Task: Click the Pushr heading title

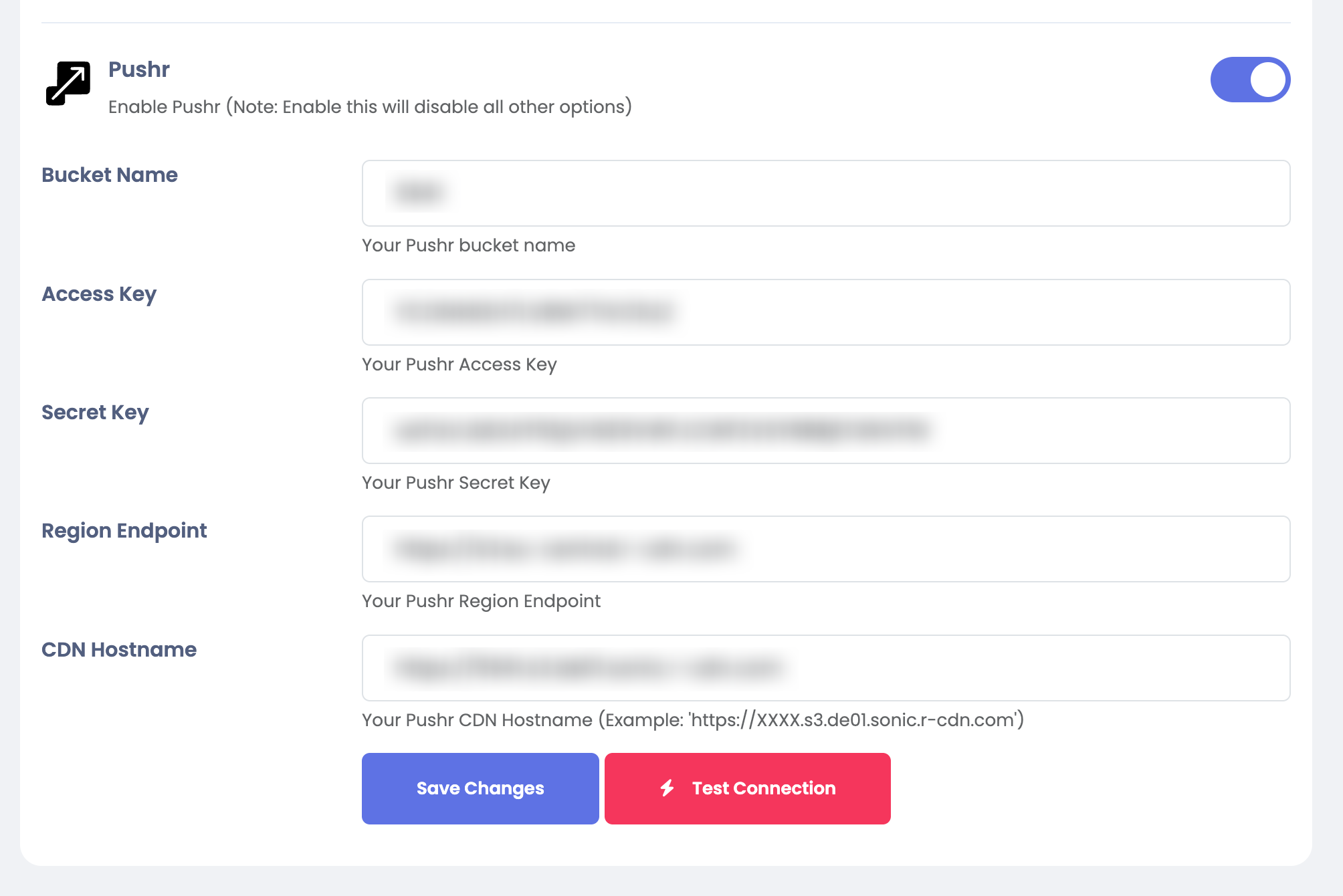Action: 139,70
